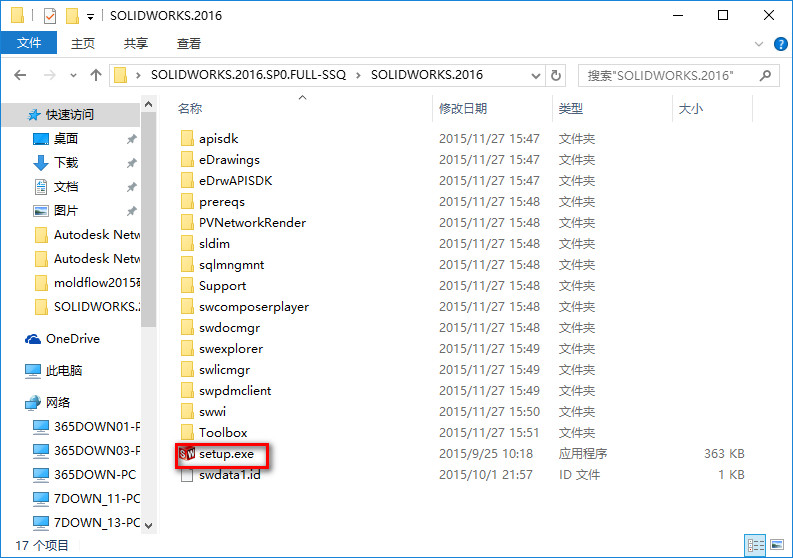This screenshot has width=793, height=558.
Task: Open 下载 downloads quick access item
Action: click(56, 162)
